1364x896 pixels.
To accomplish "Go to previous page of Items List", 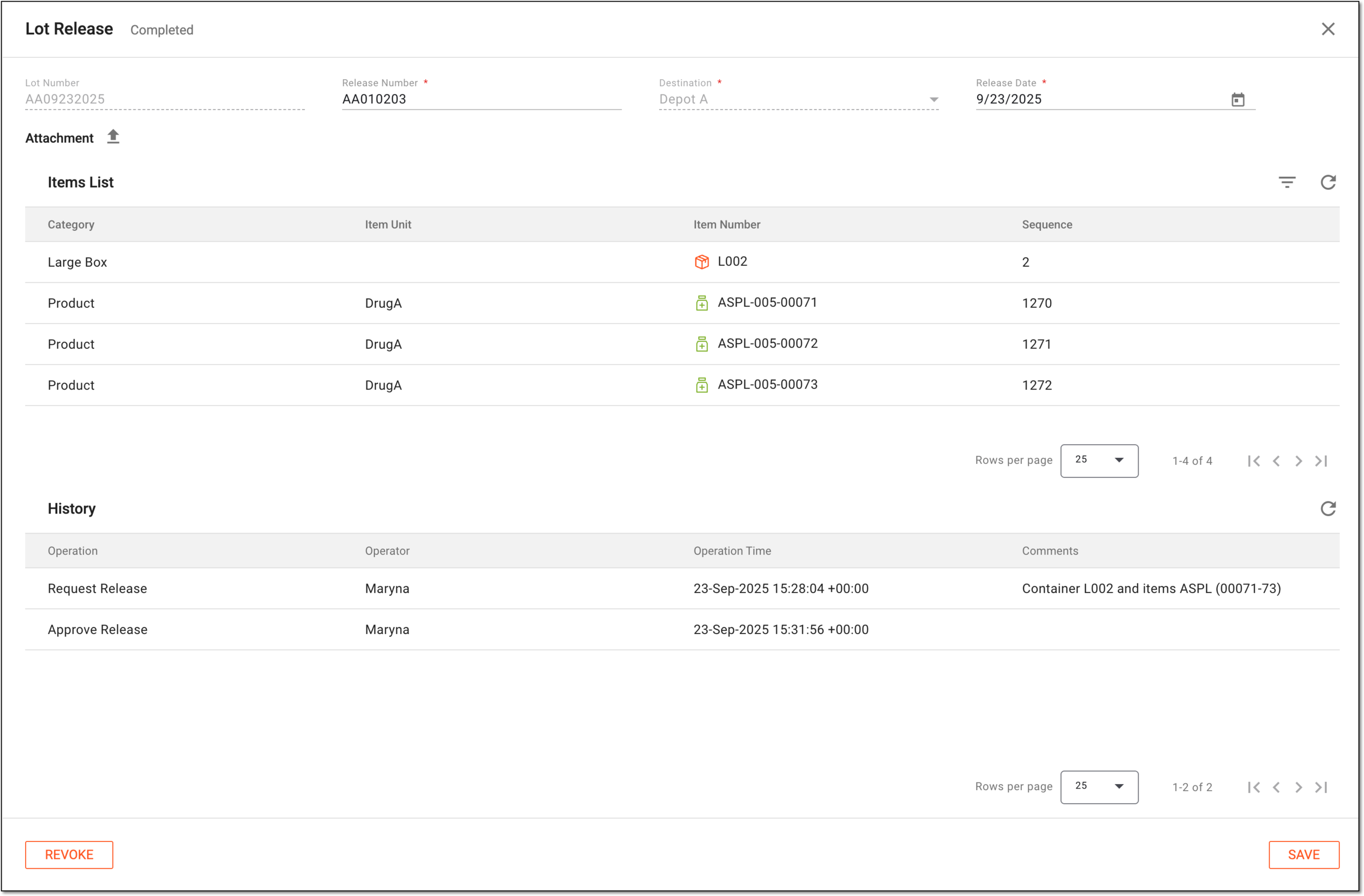I will tap(1276, 461).
